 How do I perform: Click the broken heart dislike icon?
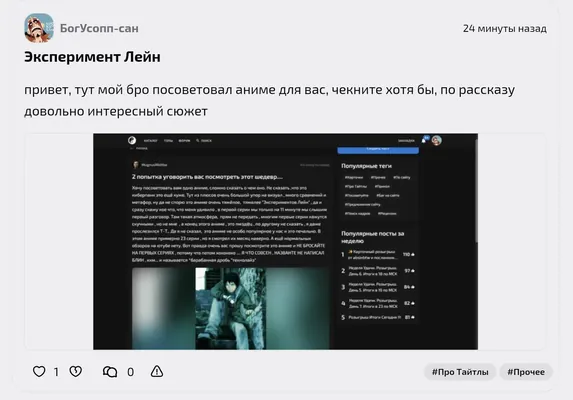pyautogui.click(x=76, y=372)
